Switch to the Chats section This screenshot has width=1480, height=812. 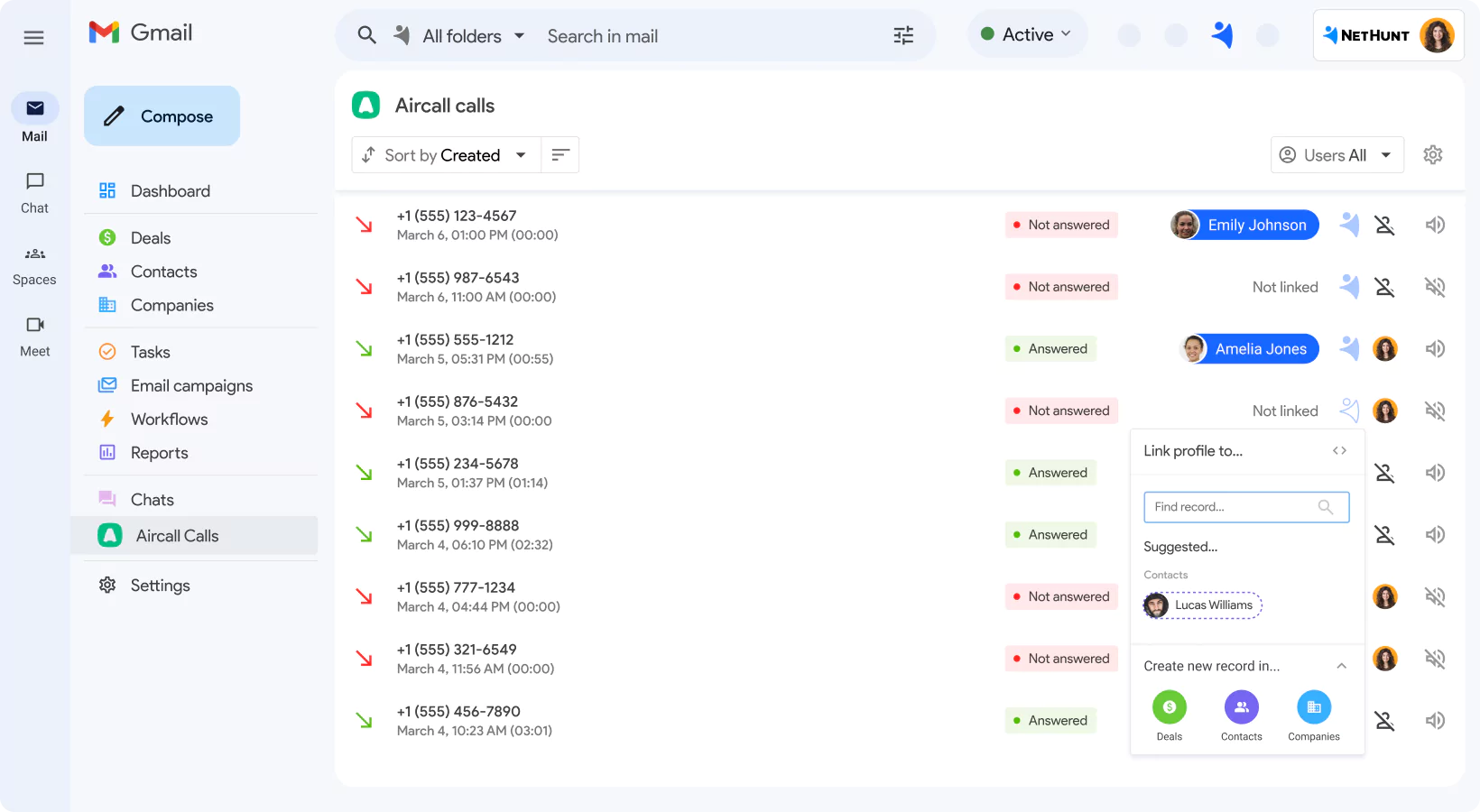(x=153, y=499)
